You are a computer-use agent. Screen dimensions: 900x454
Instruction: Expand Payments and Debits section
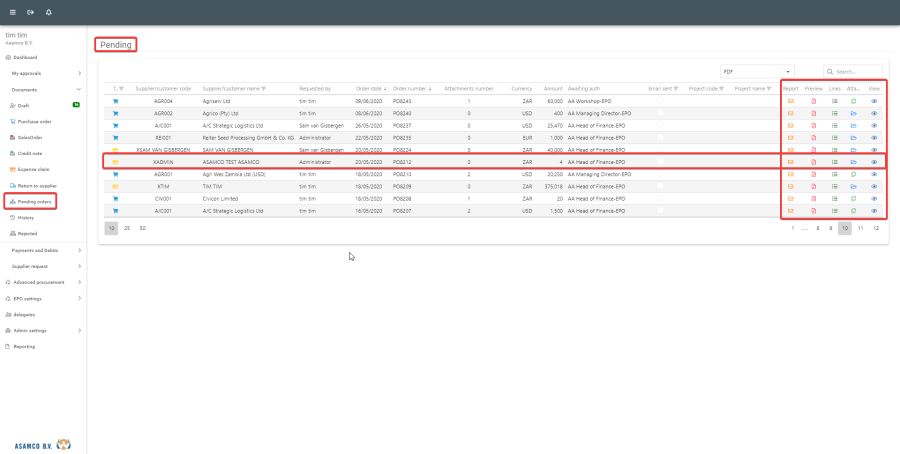coord(45,250)
